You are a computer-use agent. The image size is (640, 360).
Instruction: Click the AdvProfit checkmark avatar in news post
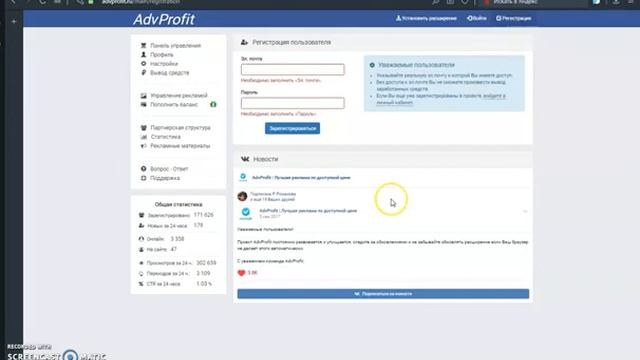(246, 213)
